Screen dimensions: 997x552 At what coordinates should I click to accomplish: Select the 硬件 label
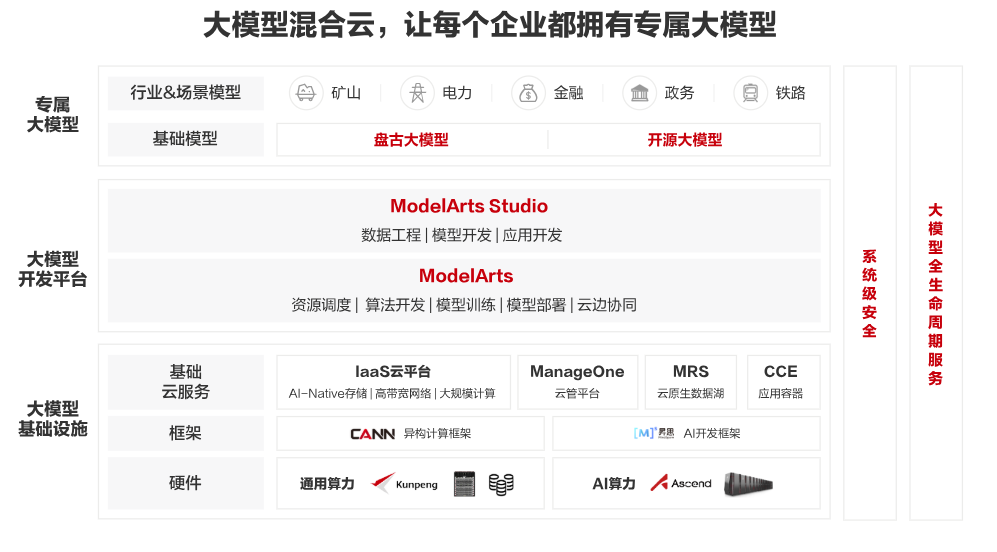(x=186, y=483)
